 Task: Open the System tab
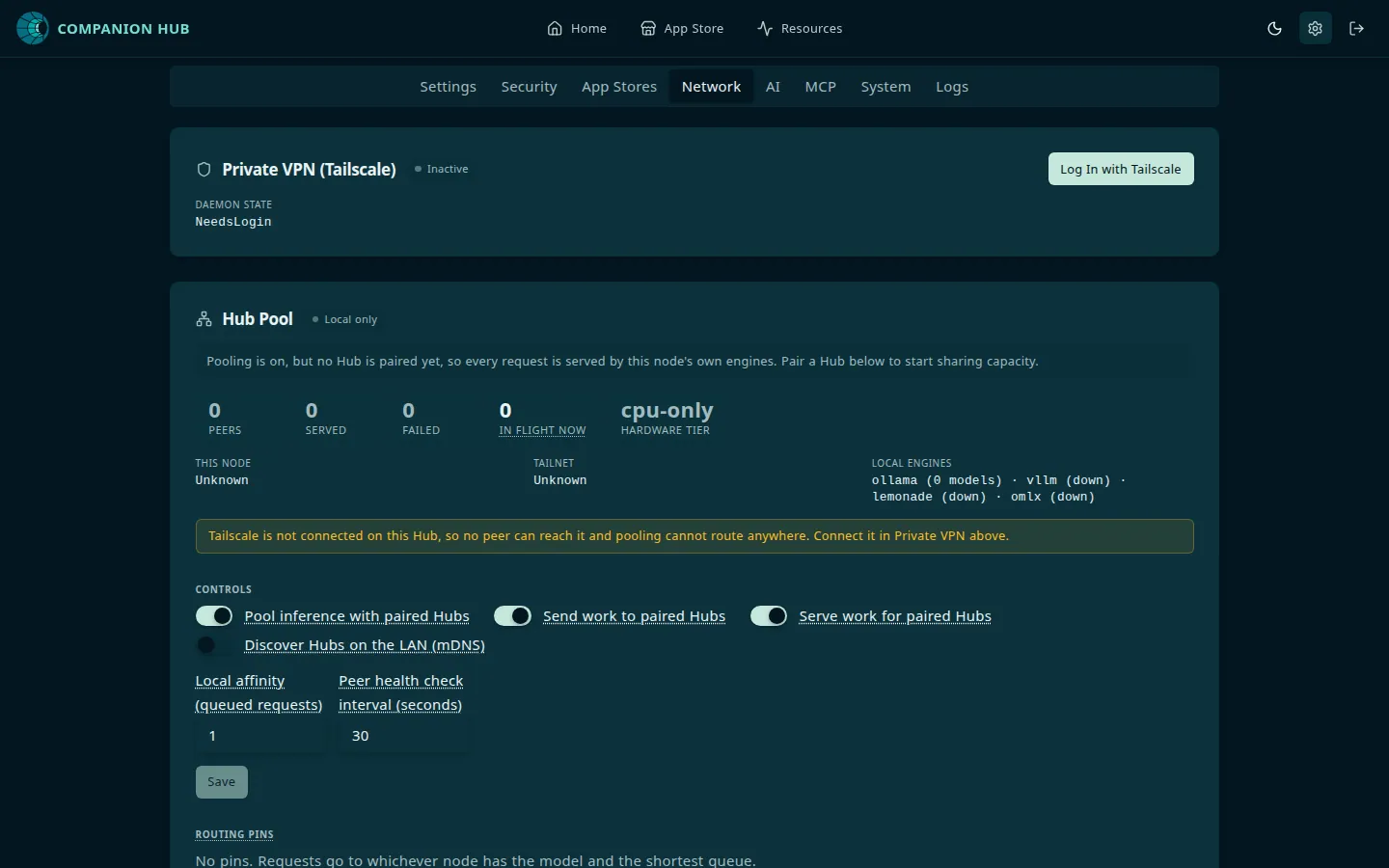[x=885, y=87]
